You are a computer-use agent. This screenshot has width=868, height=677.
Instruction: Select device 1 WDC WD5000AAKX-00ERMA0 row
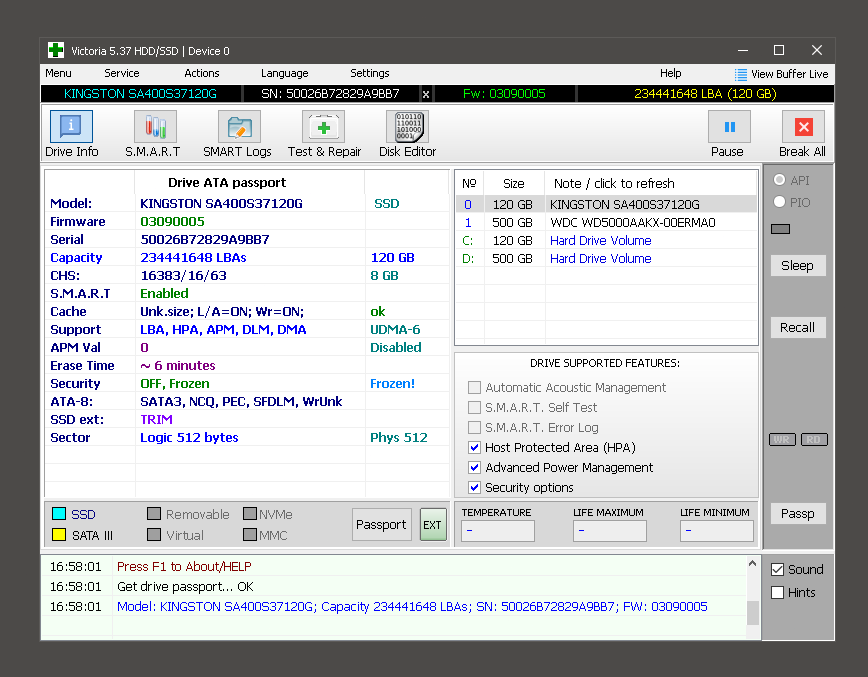coord(606,223)
